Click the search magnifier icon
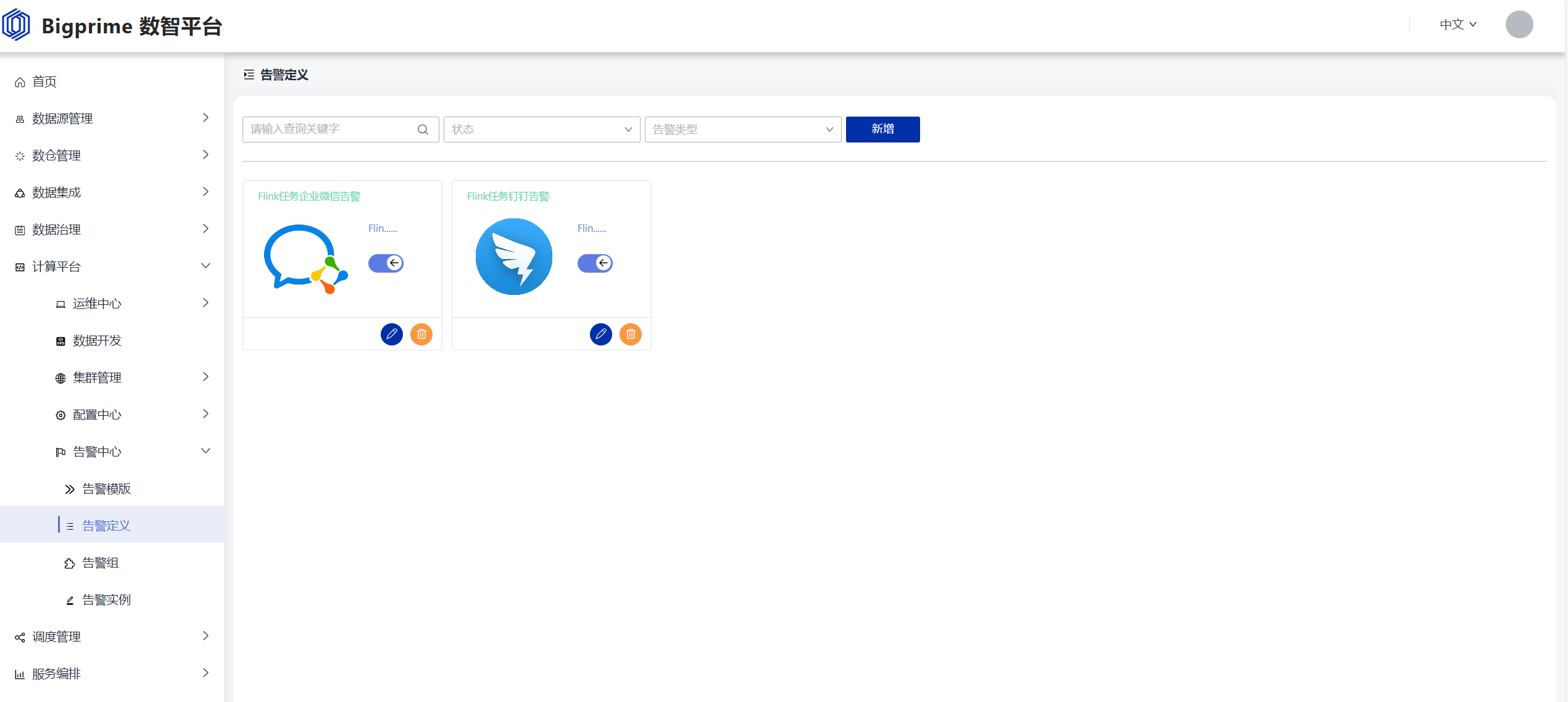The width and height of the screenshot is (1568, 702). pyautogui.click(x=423, y=130)
